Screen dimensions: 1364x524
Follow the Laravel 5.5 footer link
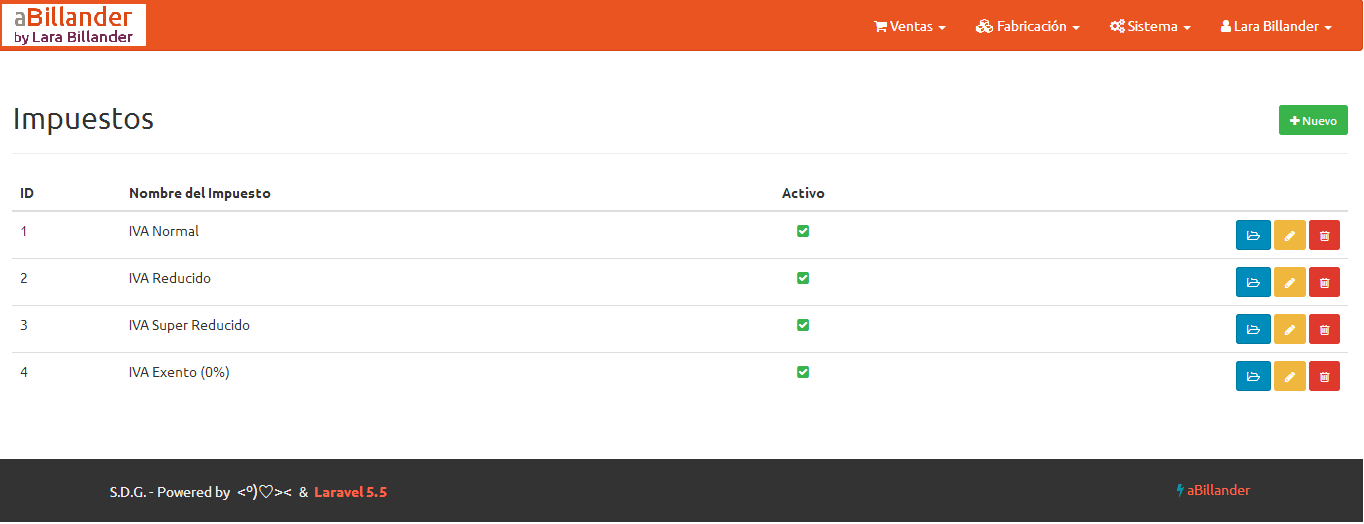click(350, 492)
